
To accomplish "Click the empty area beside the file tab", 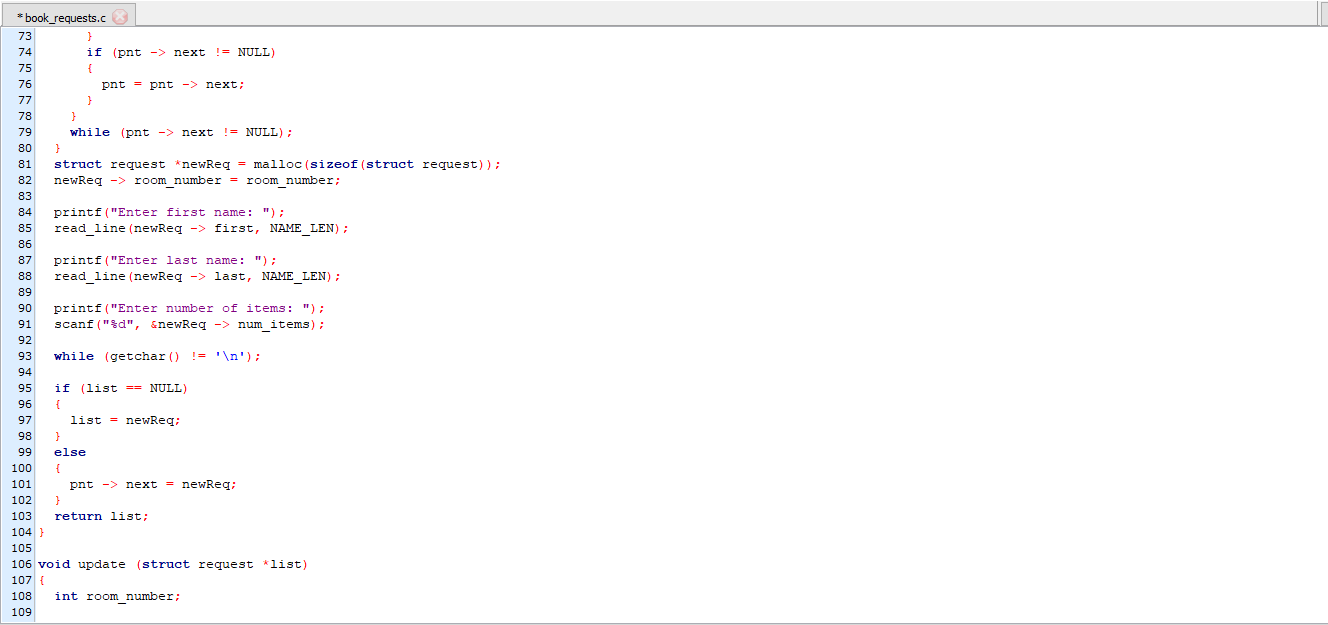I will (x=600, y=16).
